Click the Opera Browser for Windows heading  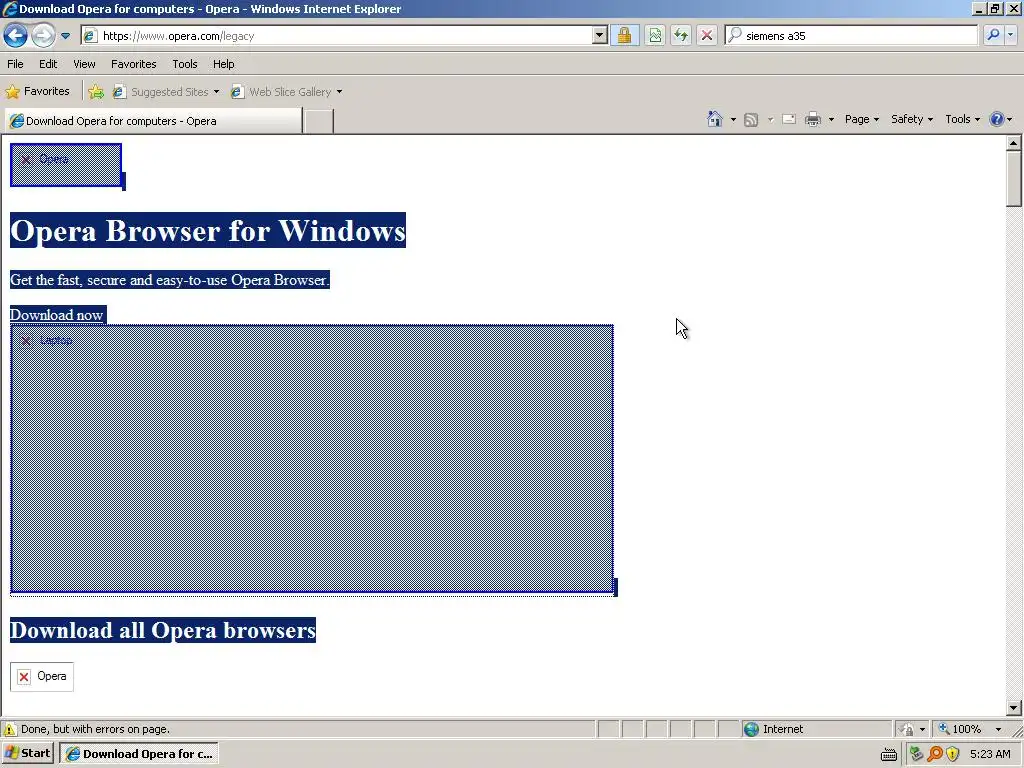pos(208,231)
